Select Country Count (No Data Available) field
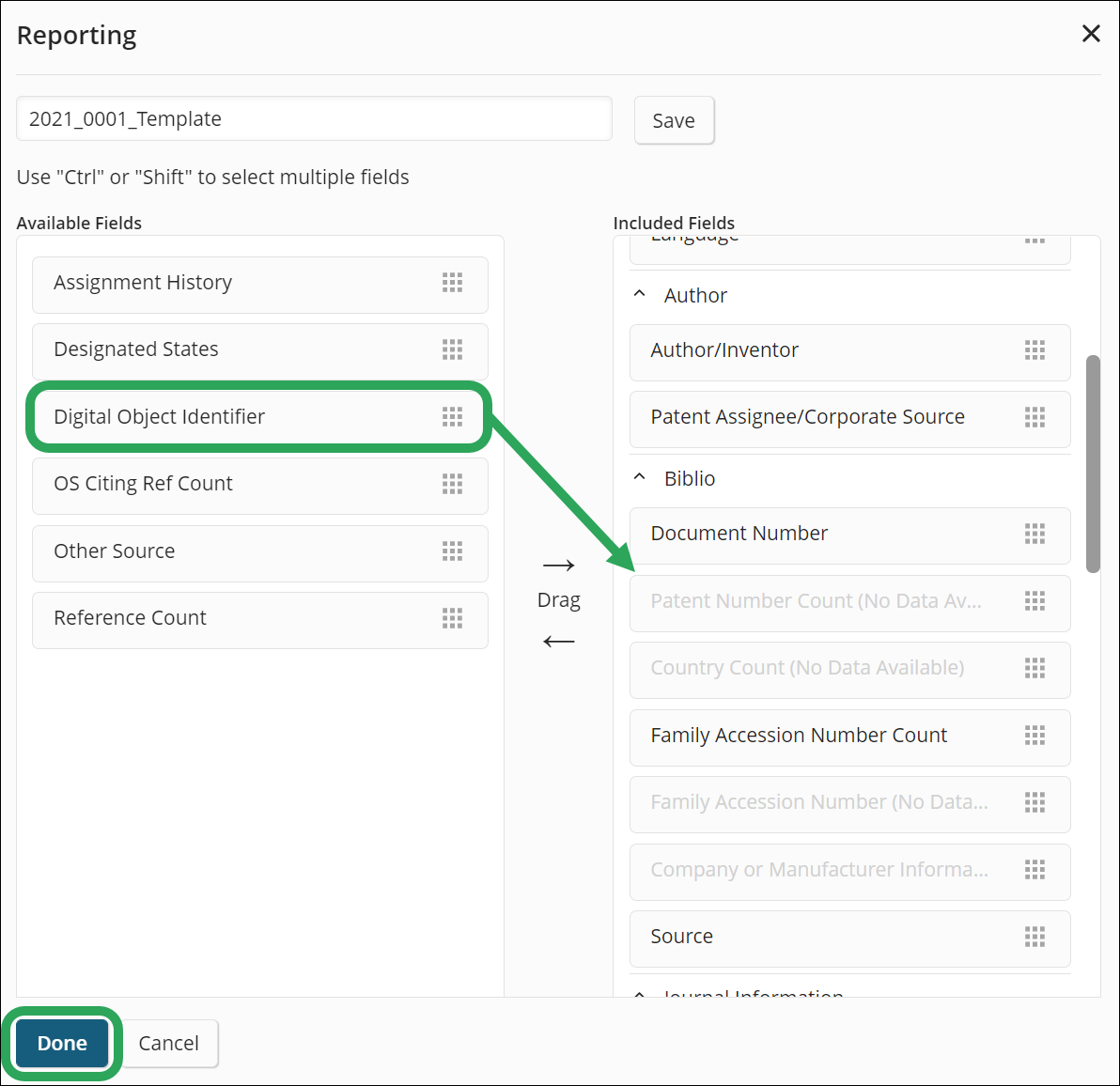This screenshot has width=1120, height=1086. pyautogui.click(x=850, y=670)
